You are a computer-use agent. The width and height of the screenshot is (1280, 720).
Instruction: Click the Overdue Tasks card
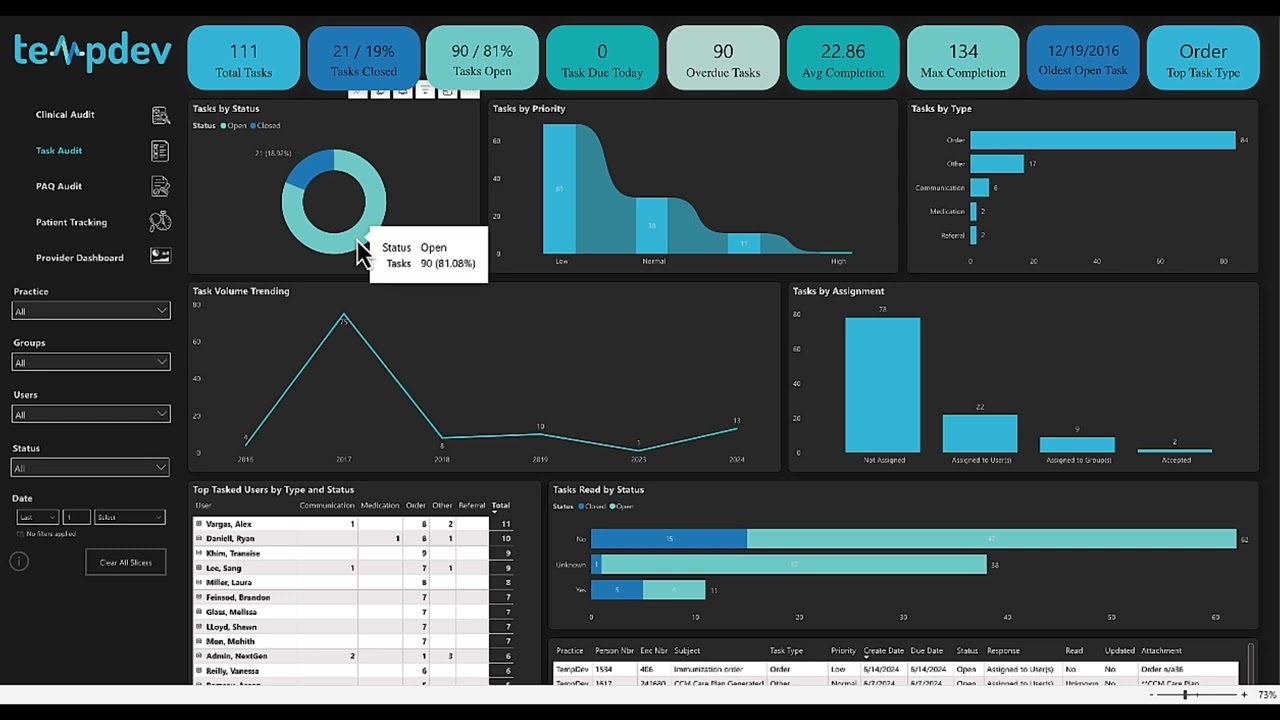click(x=723, y=58)
